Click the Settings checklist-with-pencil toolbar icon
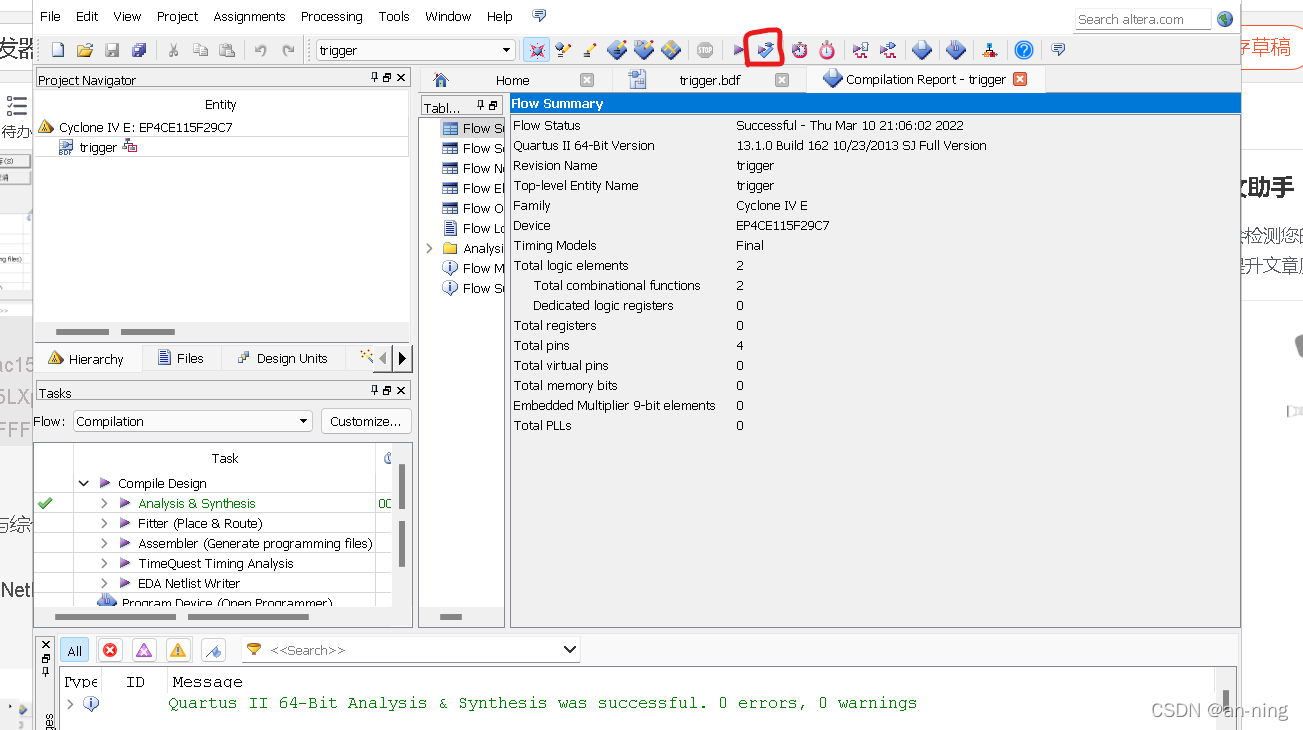This screenshot has width=1303, height=730. click(564, 50)
